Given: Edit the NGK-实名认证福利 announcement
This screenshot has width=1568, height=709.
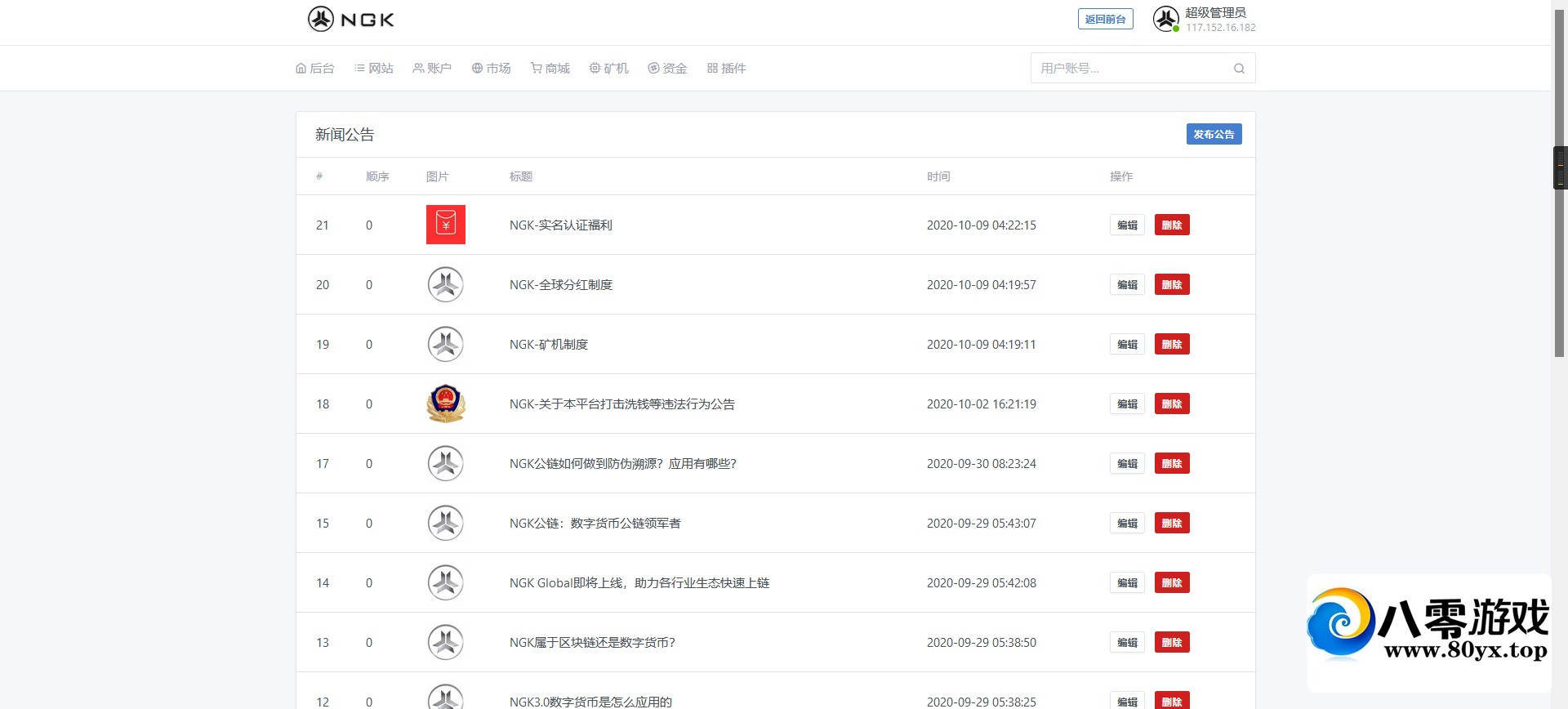Looking at the screenshot, I should (1127, 225).
